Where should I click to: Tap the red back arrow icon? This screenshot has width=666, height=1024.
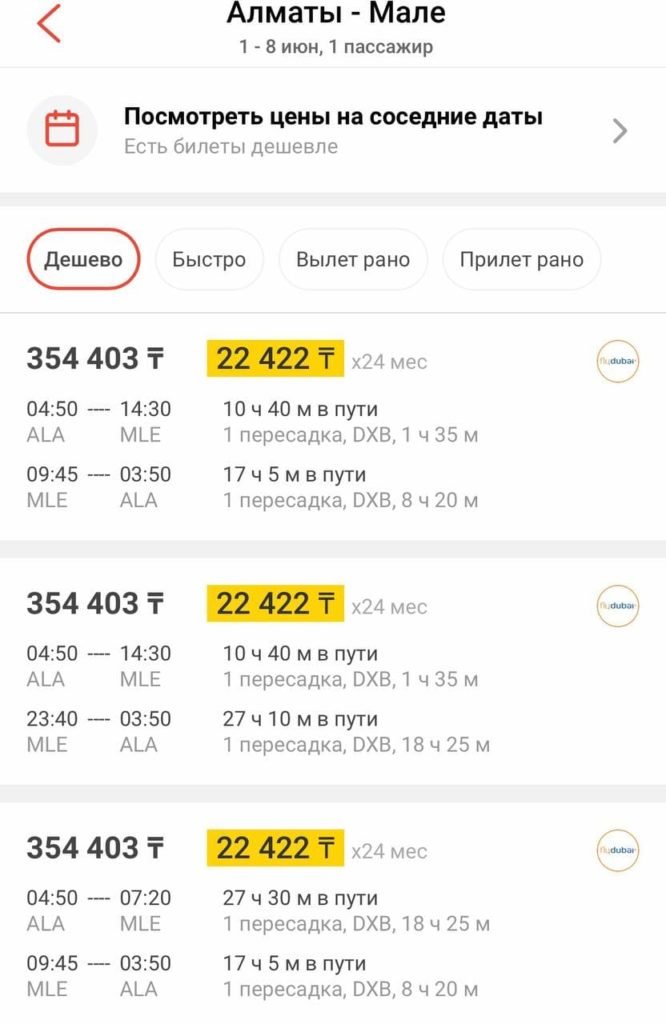click(49, 24)
